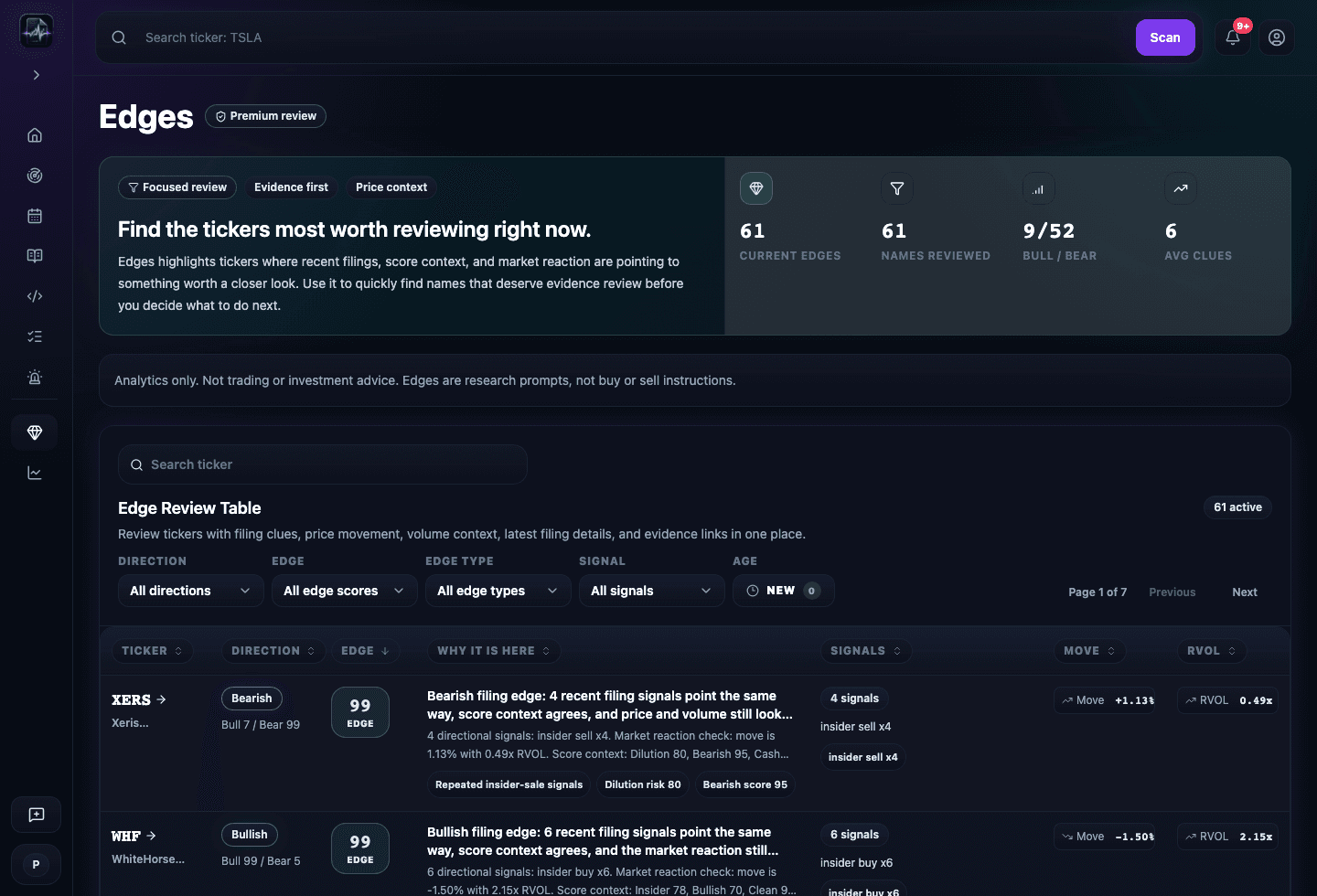Toggle the NEW age filter

click(784, 591)
